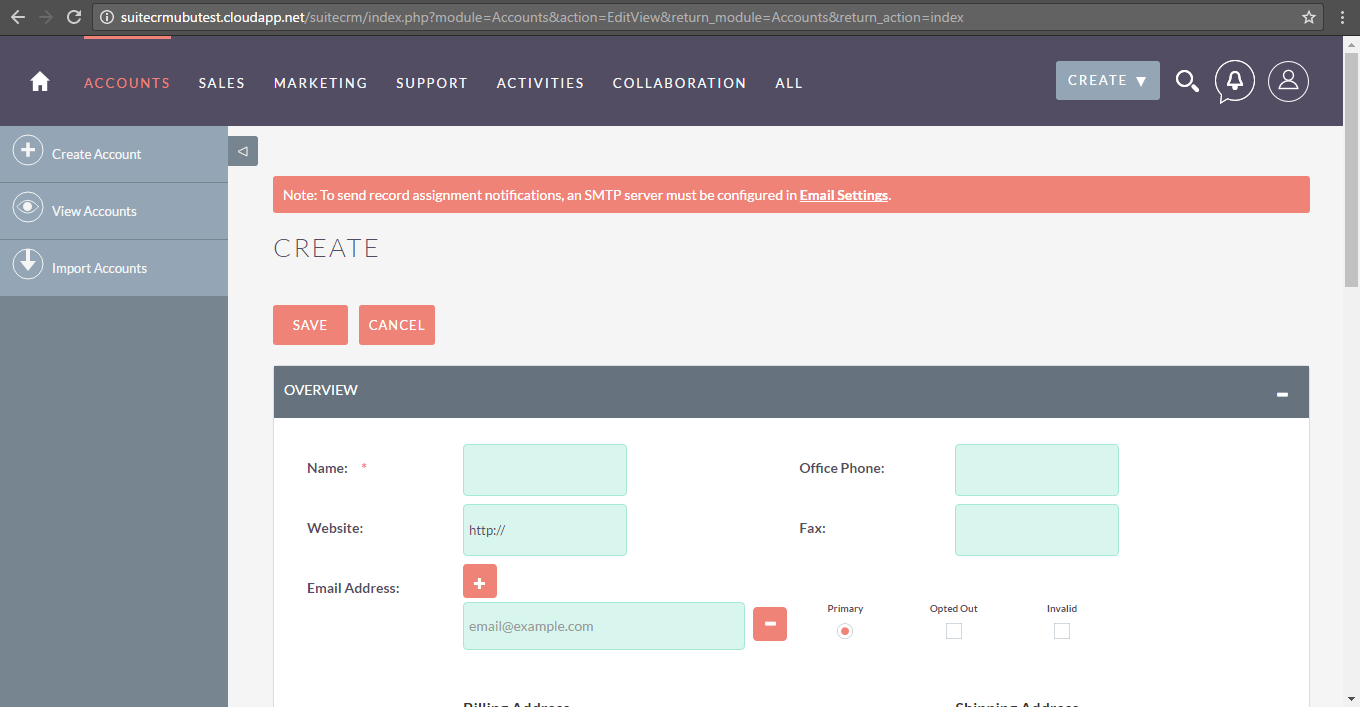Screen dimensions: 1360x707
Task: Click the Import Accounts arrow icon
Action: point(27,265)
